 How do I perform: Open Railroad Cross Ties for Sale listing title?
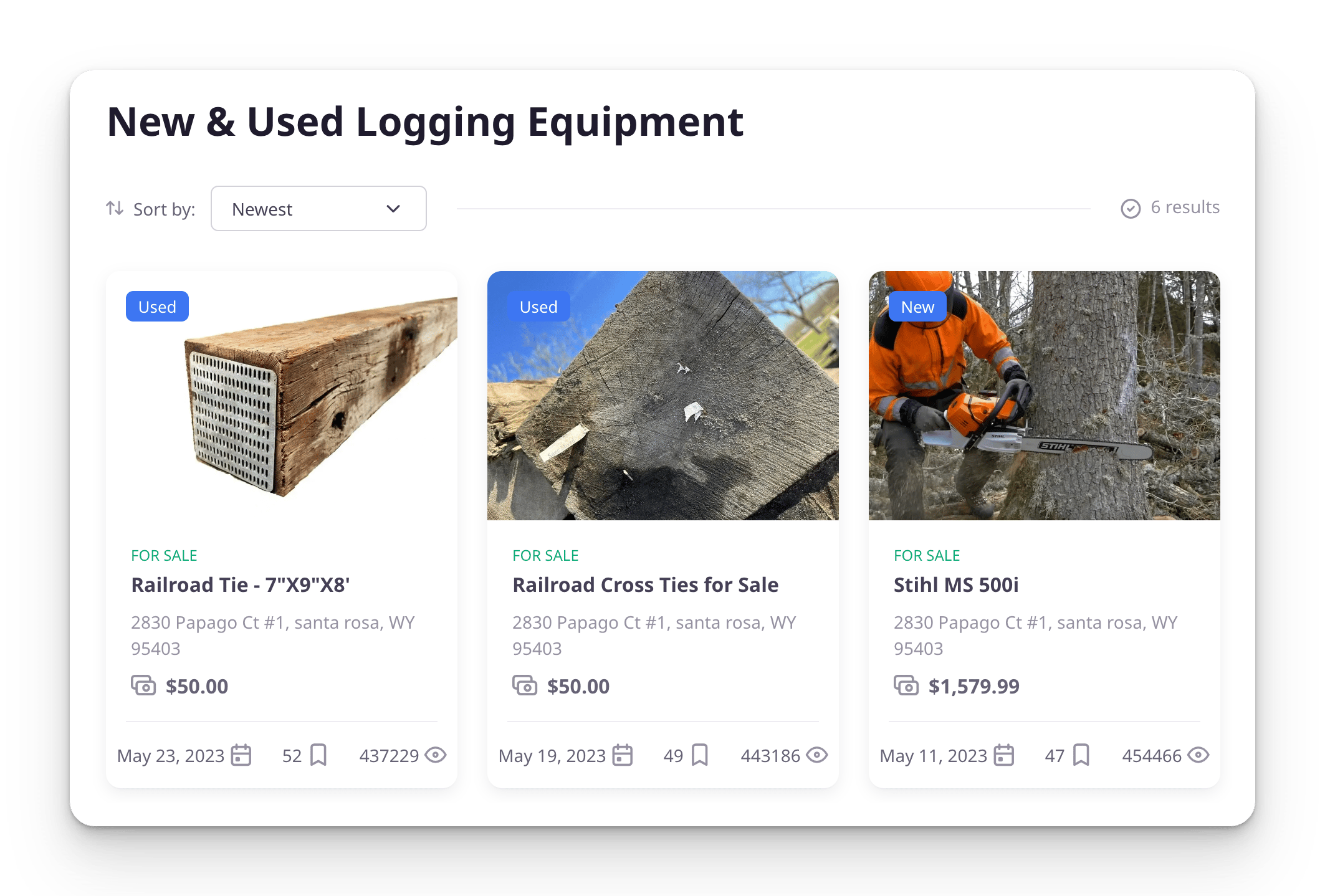click(x=645, y=585)
